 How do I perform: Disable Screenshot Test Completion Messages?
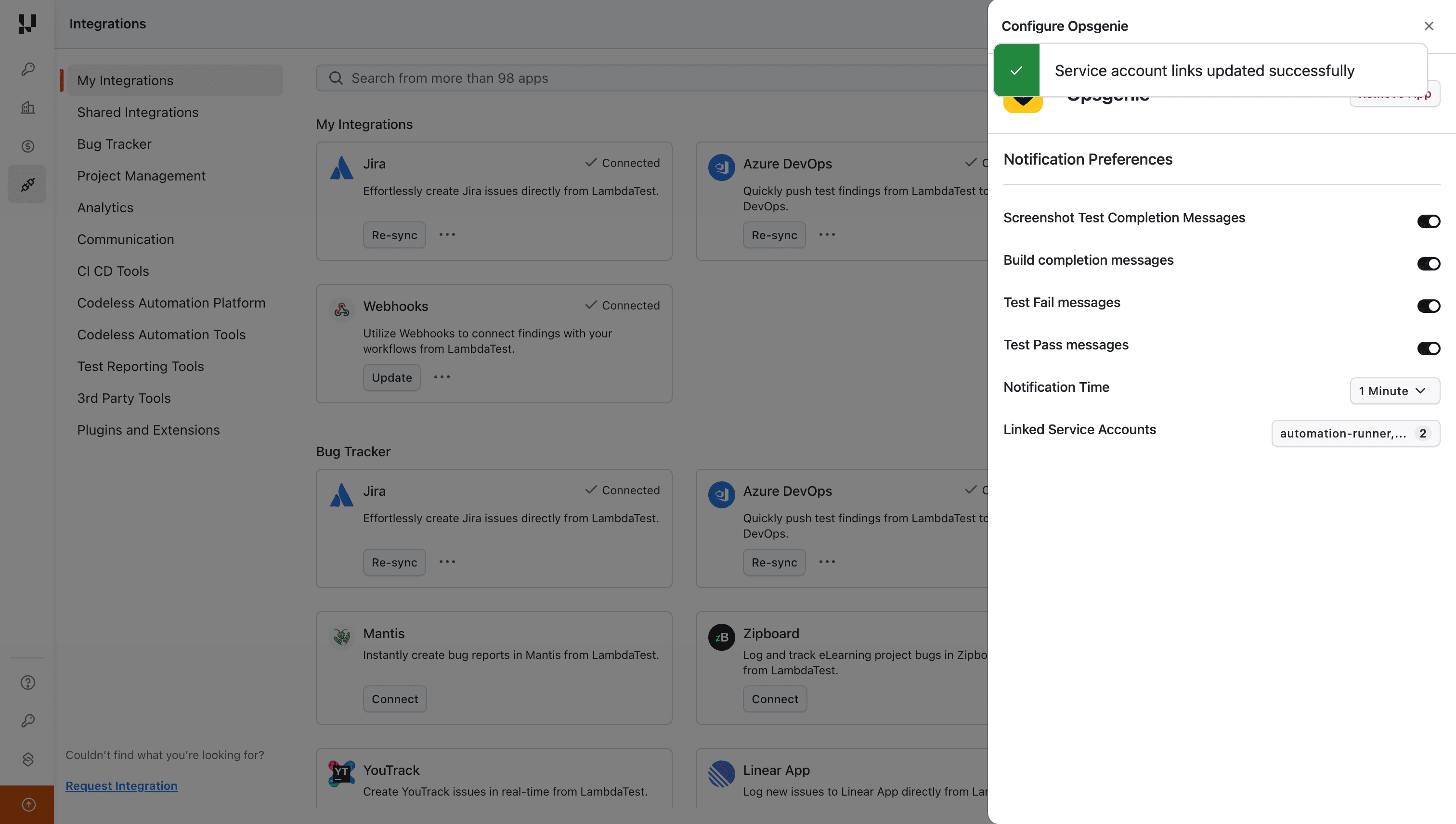pos(1428,221)
